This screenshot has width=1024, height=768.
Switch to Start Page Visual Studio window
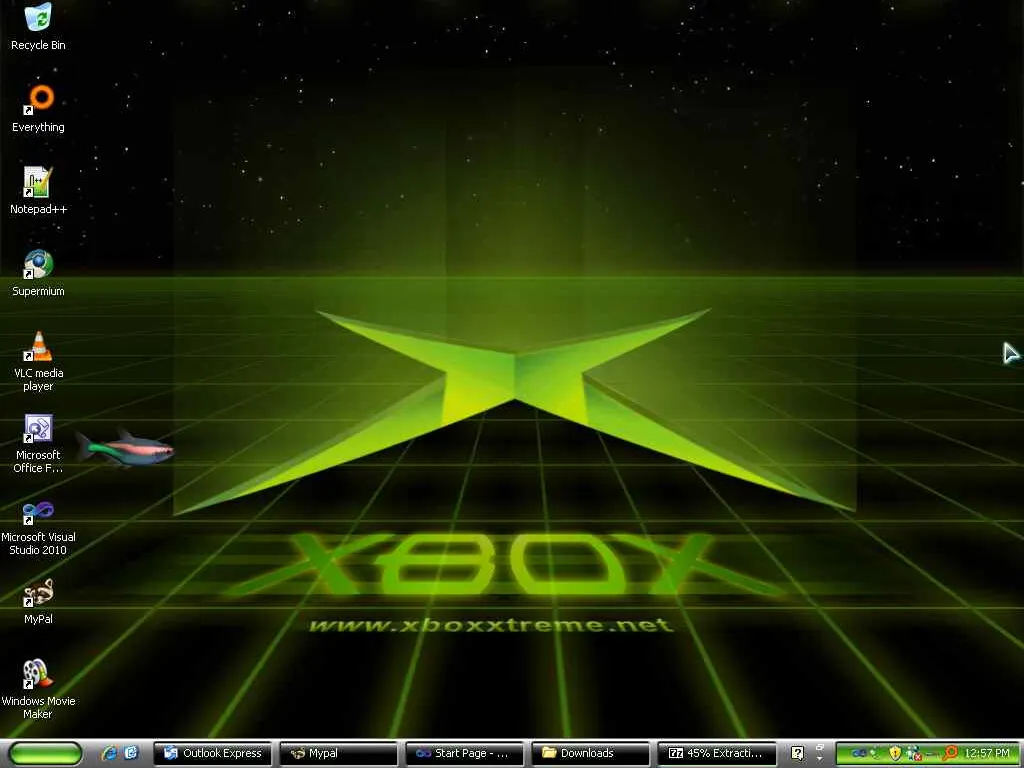[x=464, y=753]
